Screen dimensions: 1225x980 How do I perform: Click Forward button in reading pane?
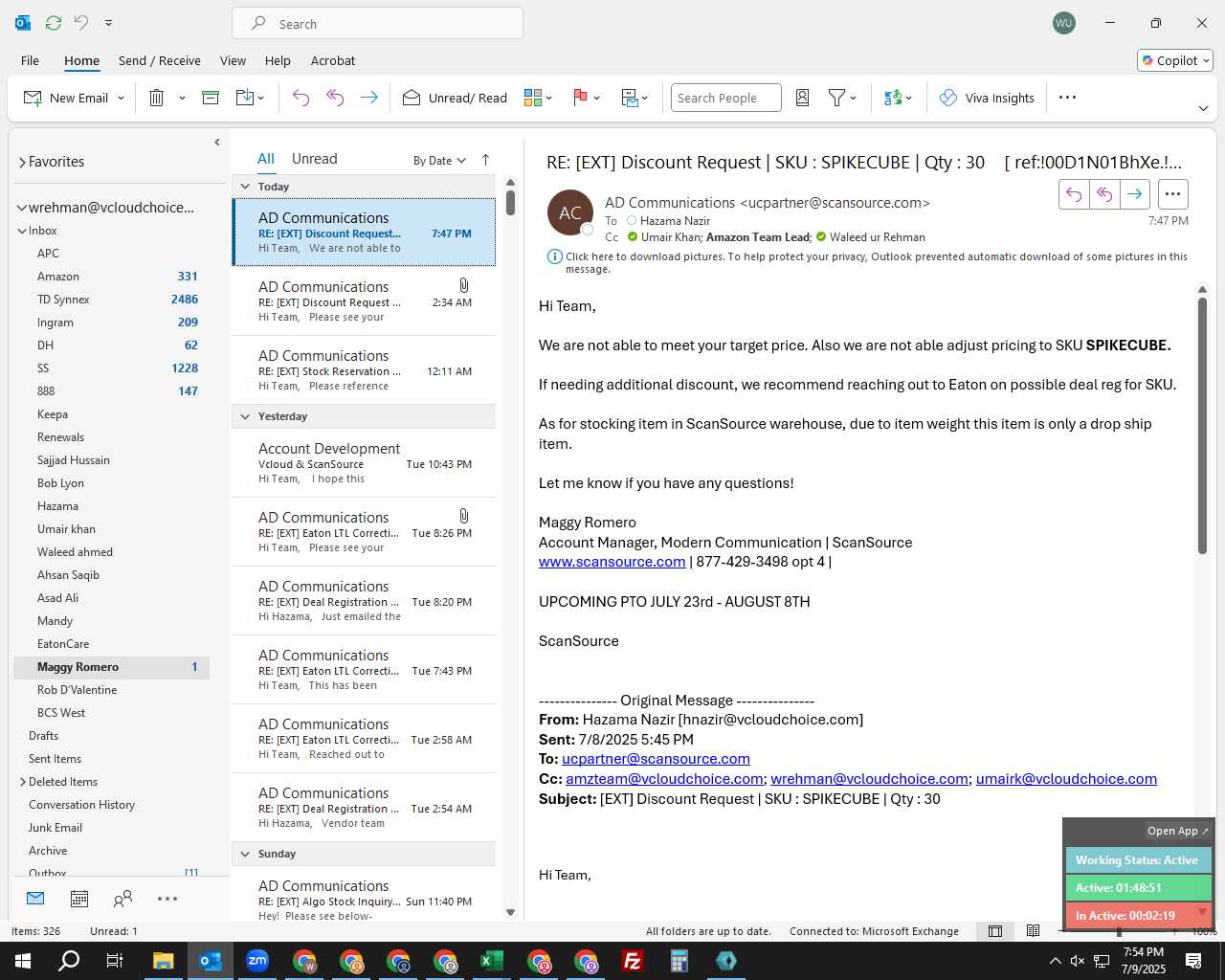[x=1134, y=194]
